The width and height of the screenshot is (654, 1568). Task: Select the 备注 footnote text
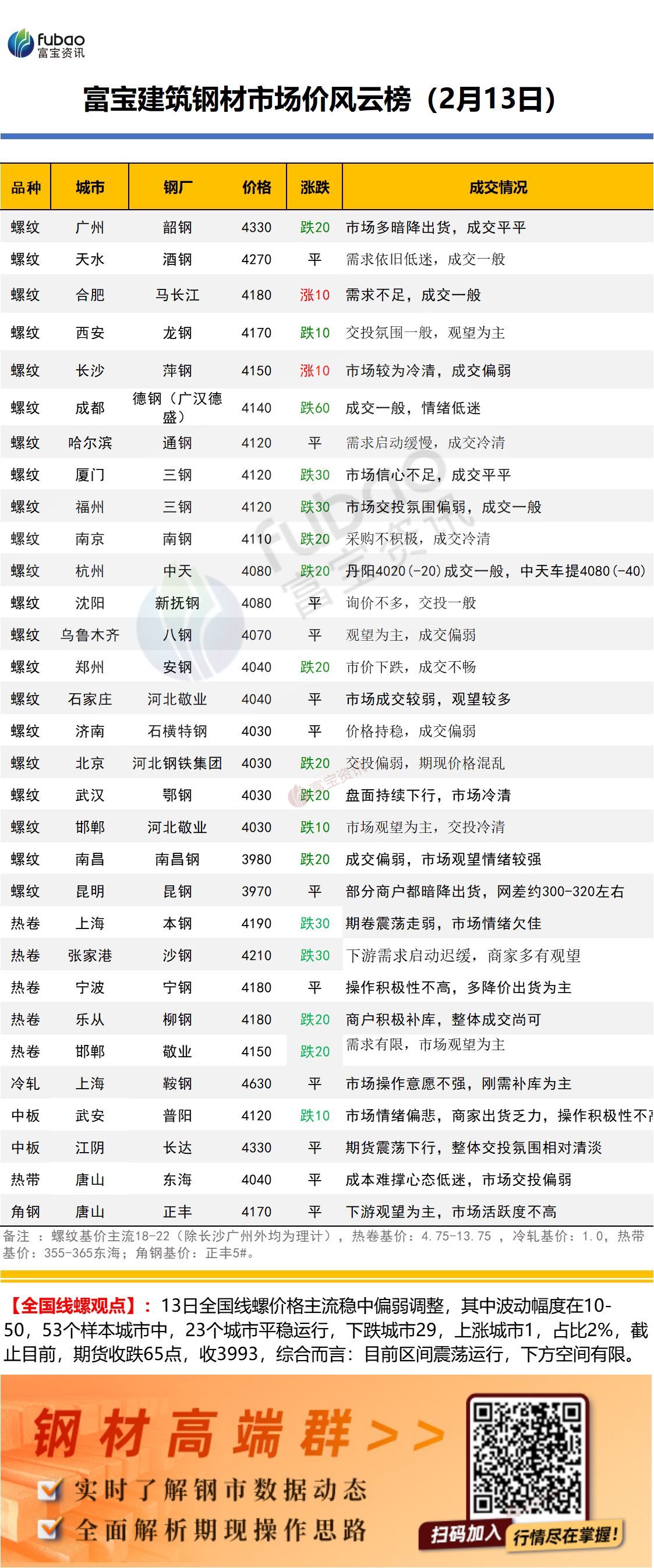324,1244
